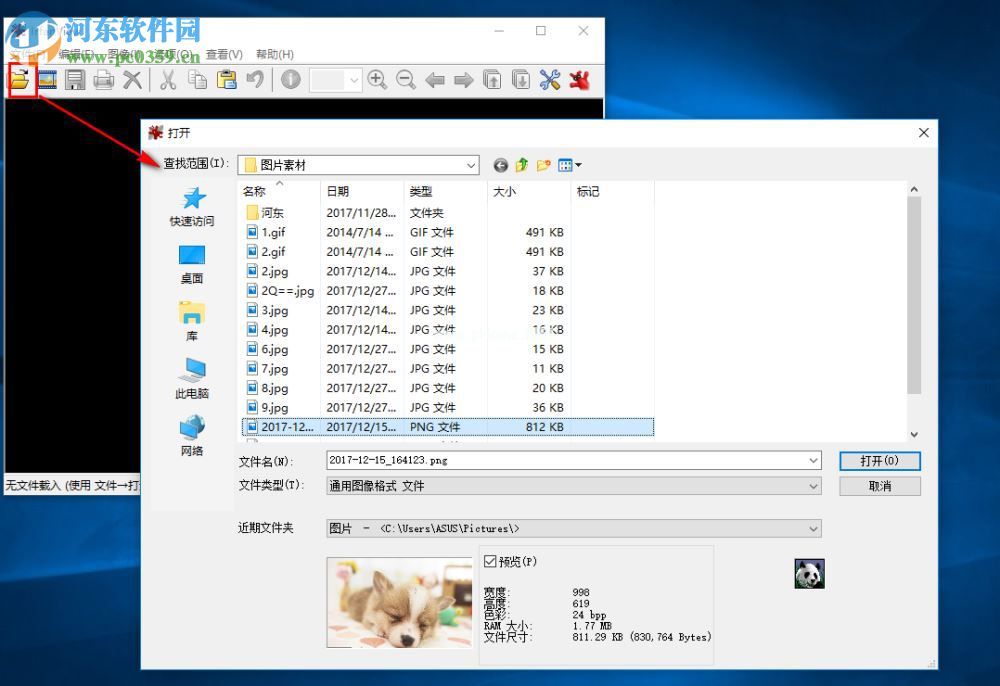Image resolution: width=1000 pixels, height=686 pixels.
Task: Click the file list scroll up arrow
Action: coord(914,189)
